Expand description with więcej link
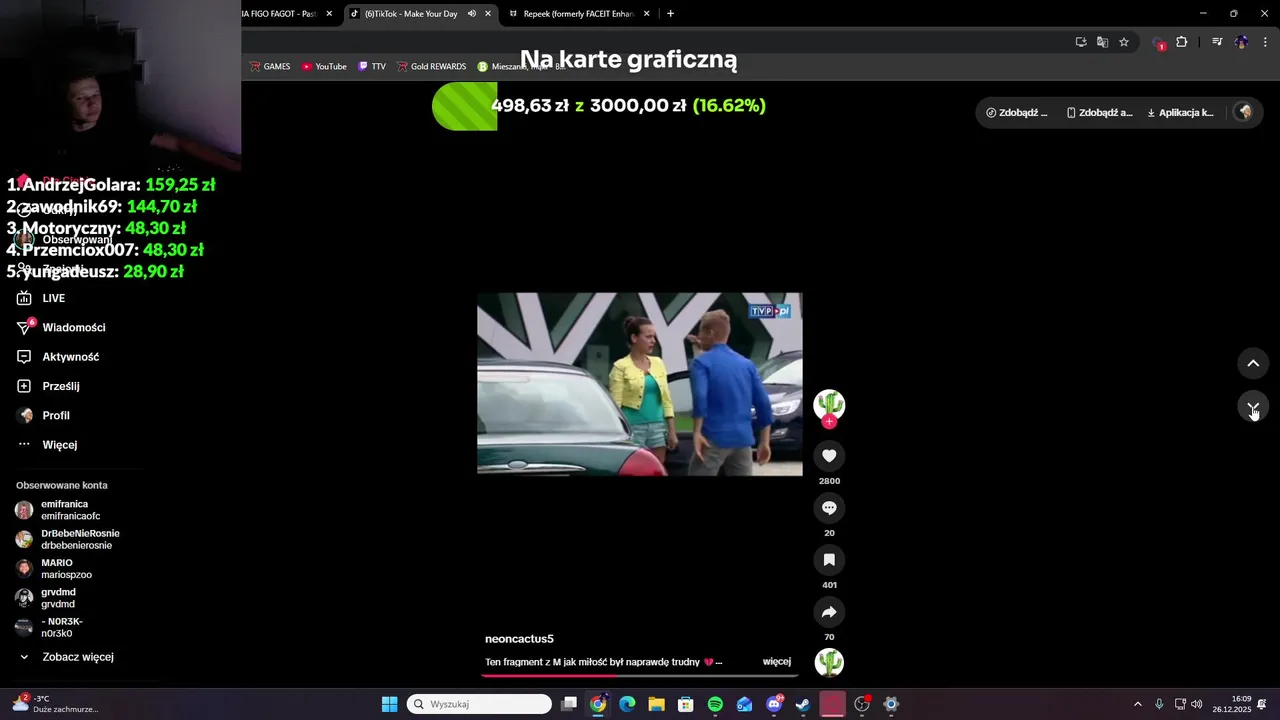The height and width of the screenshot is (720, 1280). pos(776,661)
